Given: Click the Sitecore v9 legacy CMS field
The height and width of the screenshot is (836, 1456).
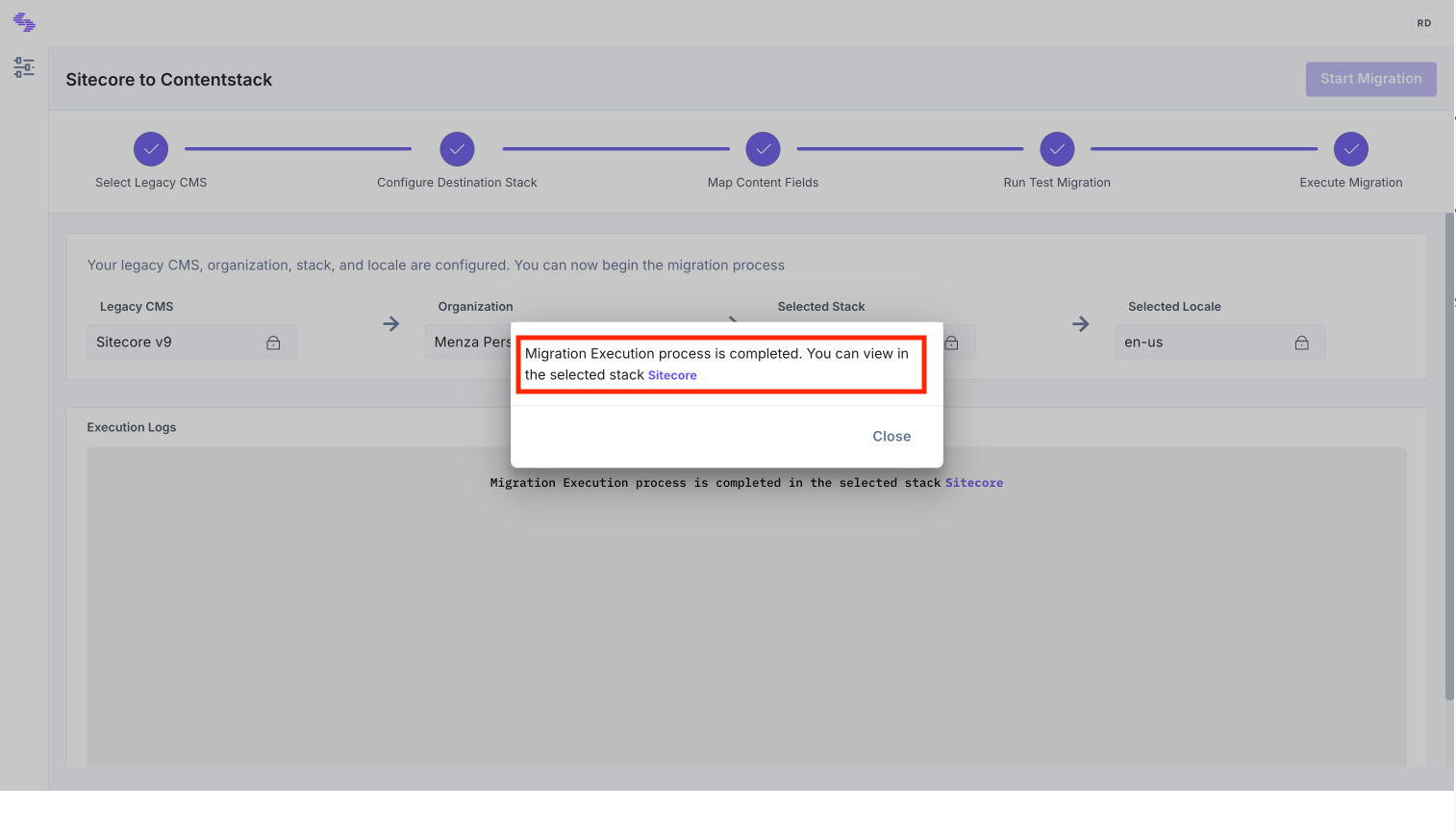Looking at the screenshot, I should pyautogui.click(x=192, y=342).
